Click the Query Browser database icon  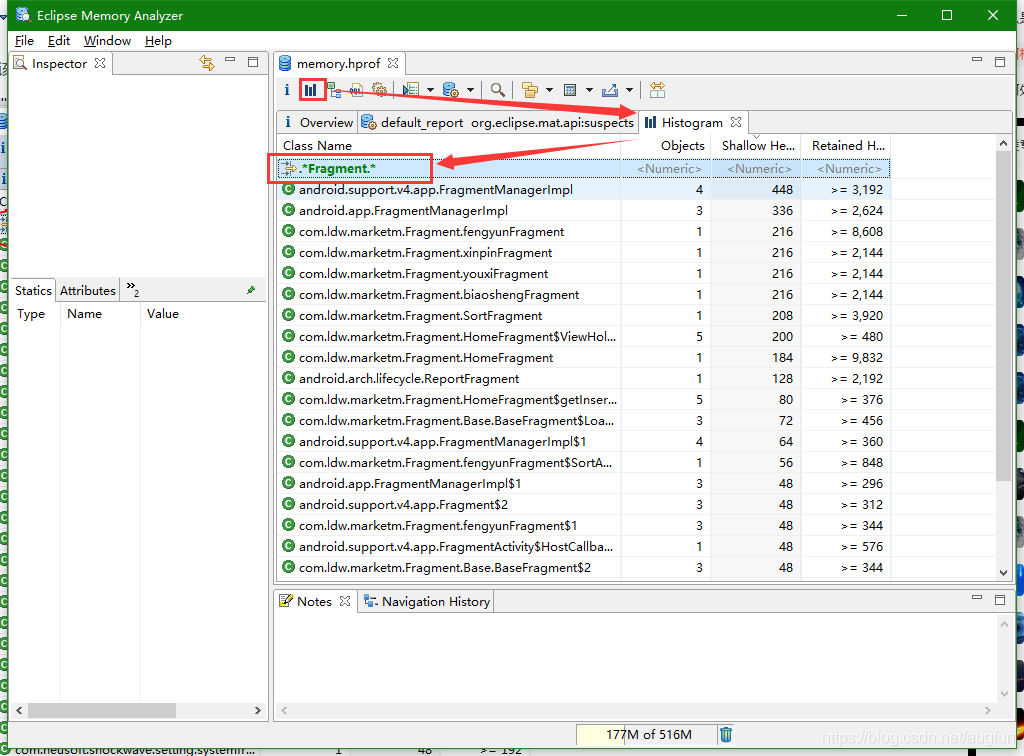tap(451, 90)
